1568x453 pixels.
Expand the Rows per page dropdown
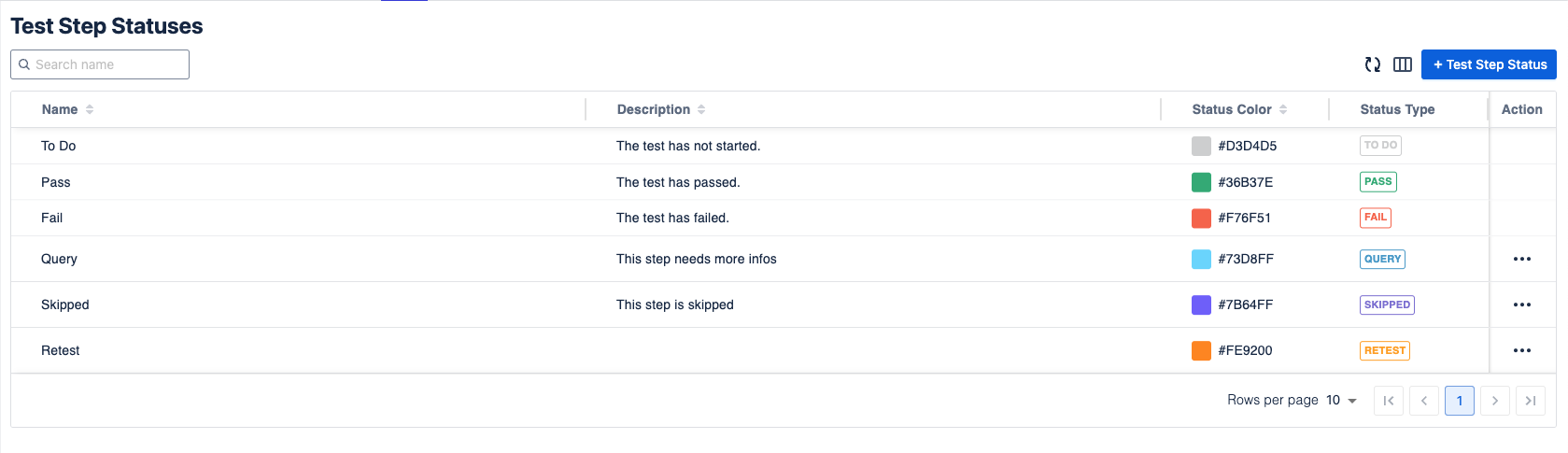coord(1341,401)
